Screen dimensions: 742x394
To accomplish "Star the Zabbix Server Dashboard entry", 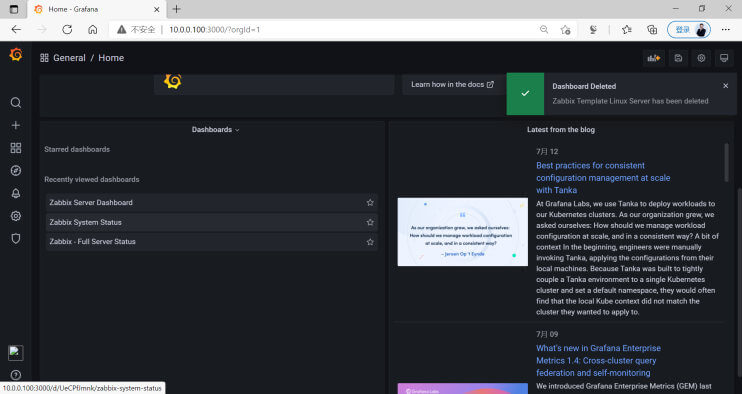I will pyautogui.click(x=370, y=202).
